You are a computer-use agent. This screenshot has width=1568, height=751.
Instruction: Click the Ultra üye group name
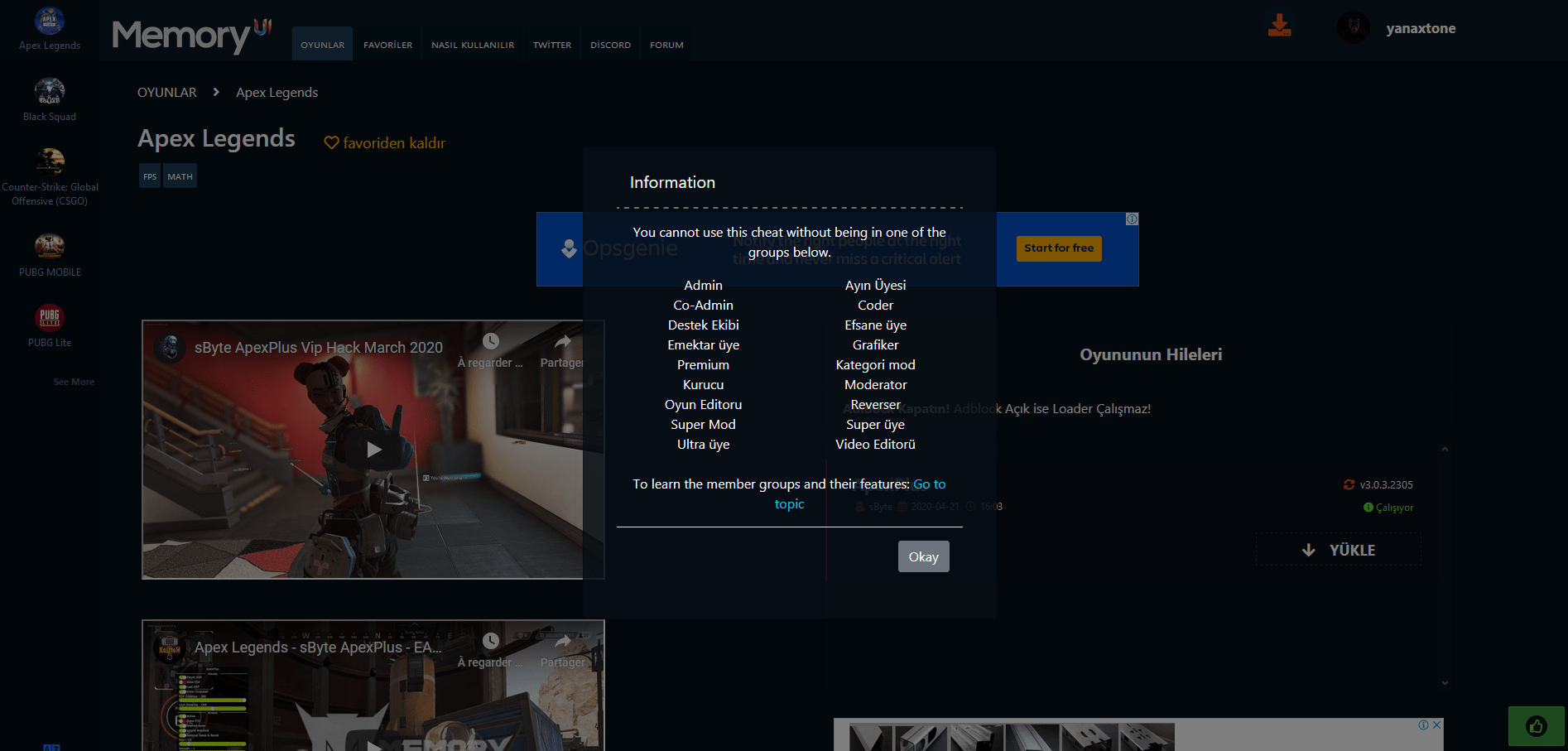[x=704, y=445]
